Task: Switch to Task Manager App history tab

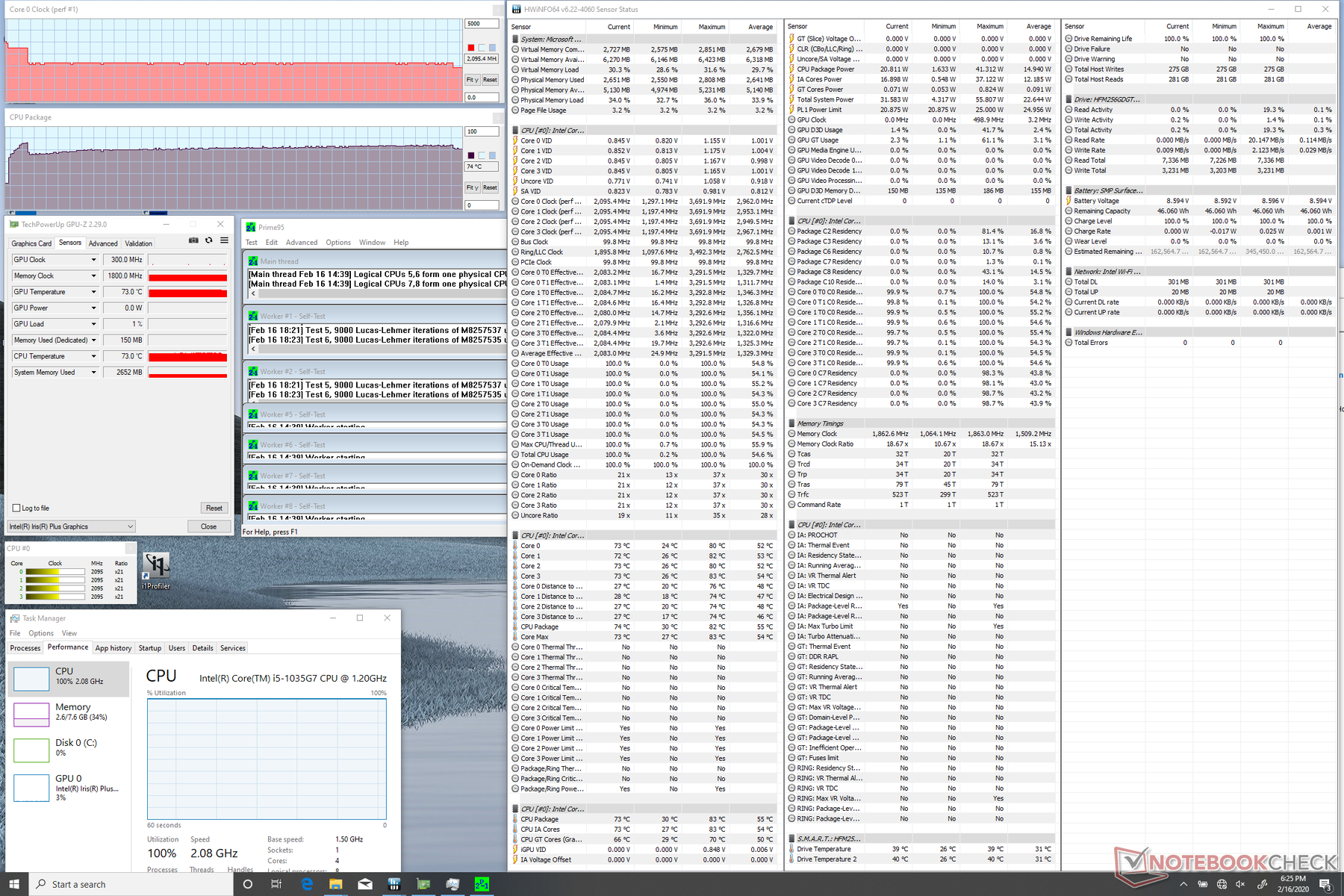Action: (x=113, y=648)
